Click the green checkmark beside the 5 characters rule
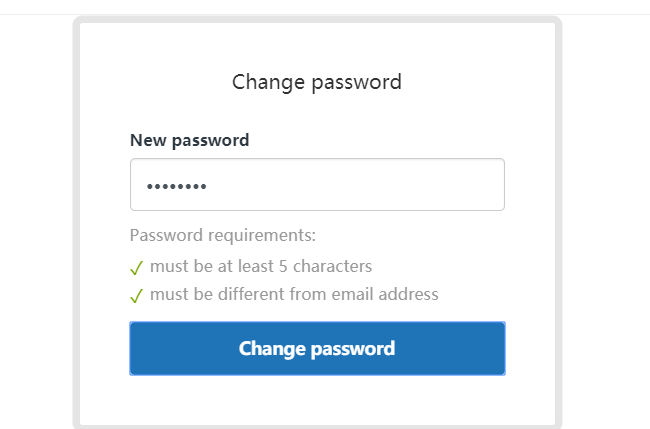This screenshot has height=429, width=650. 137,268
